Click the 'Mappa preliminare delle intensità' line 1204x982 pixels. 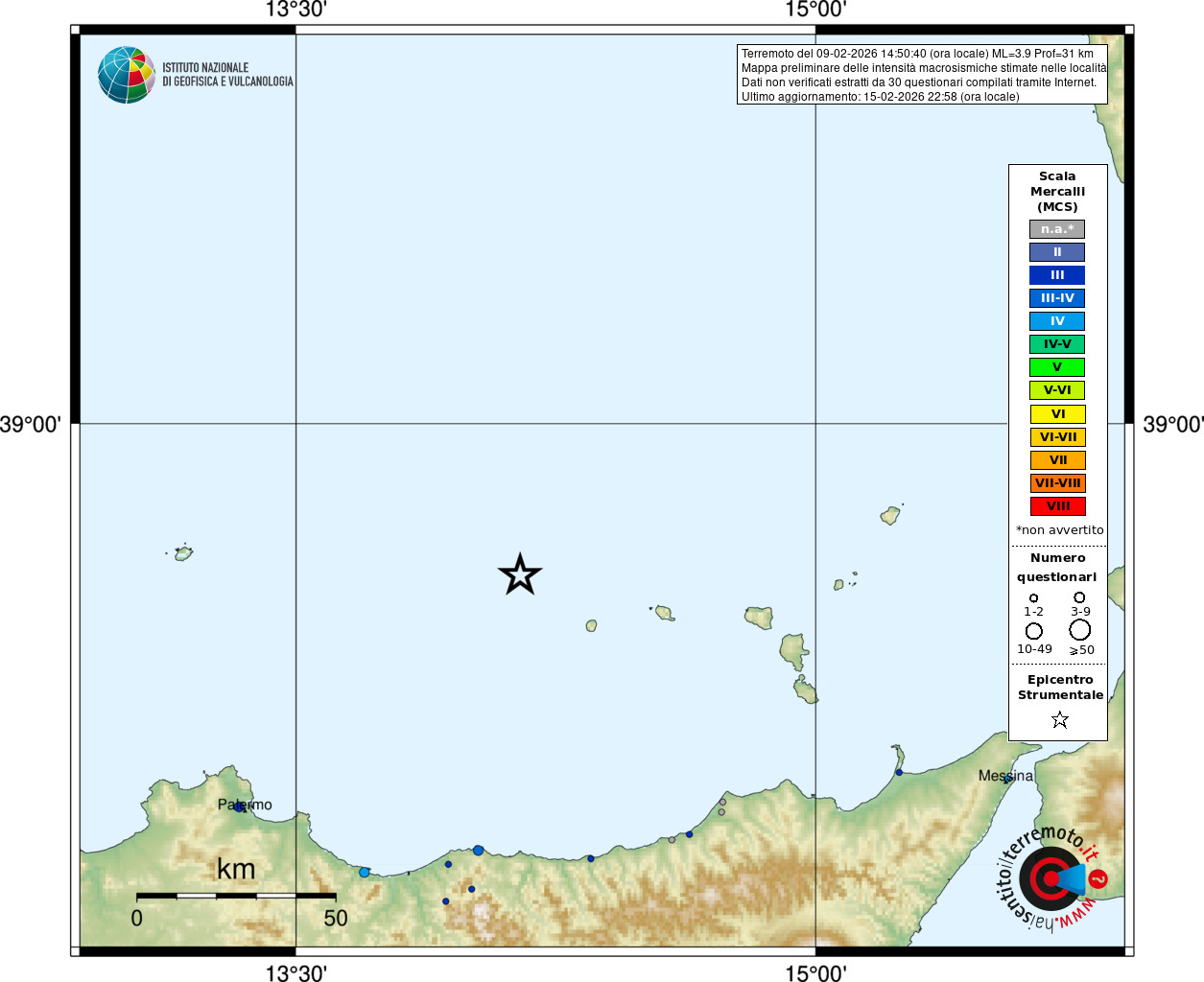pos(924,68)
